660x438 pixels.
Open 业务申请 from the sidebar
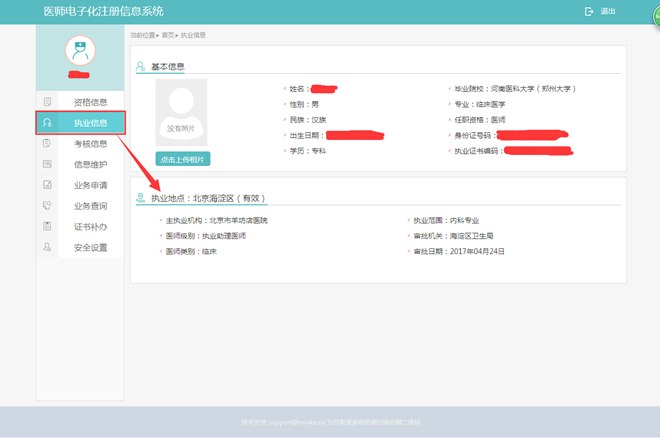coord(90,185)
